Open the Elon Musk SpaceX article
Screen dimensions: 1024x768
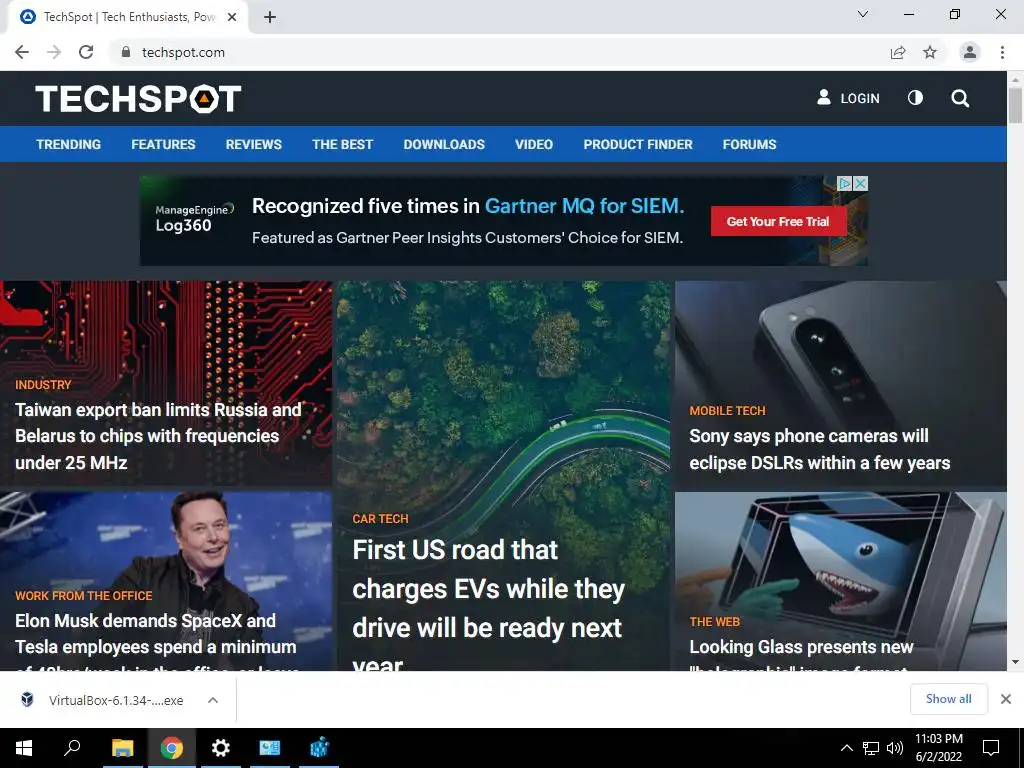(x=155, y=640)
